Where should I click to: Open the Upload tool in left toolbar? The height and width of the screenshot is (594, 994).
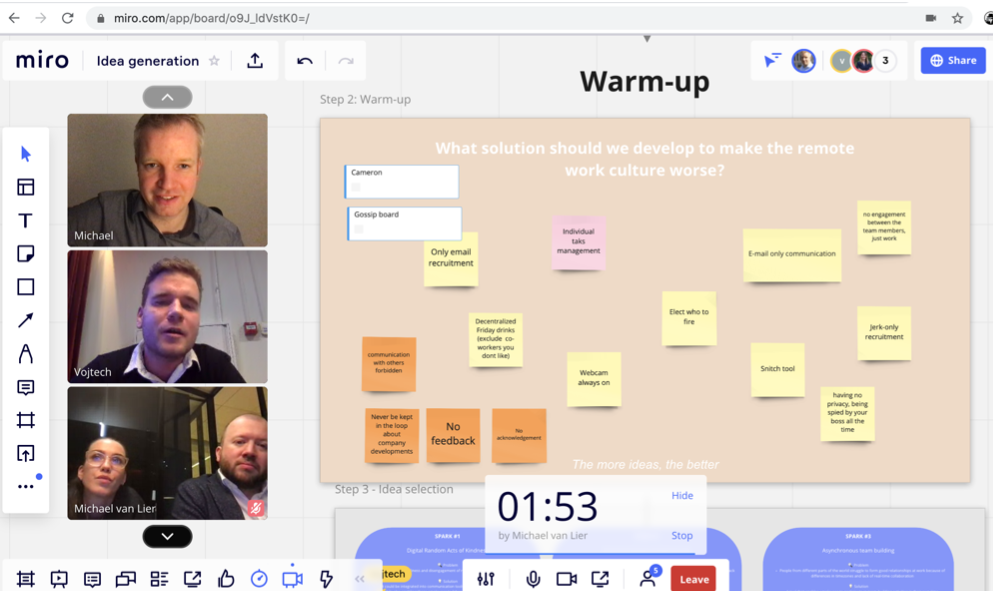[x=25, y=453]
